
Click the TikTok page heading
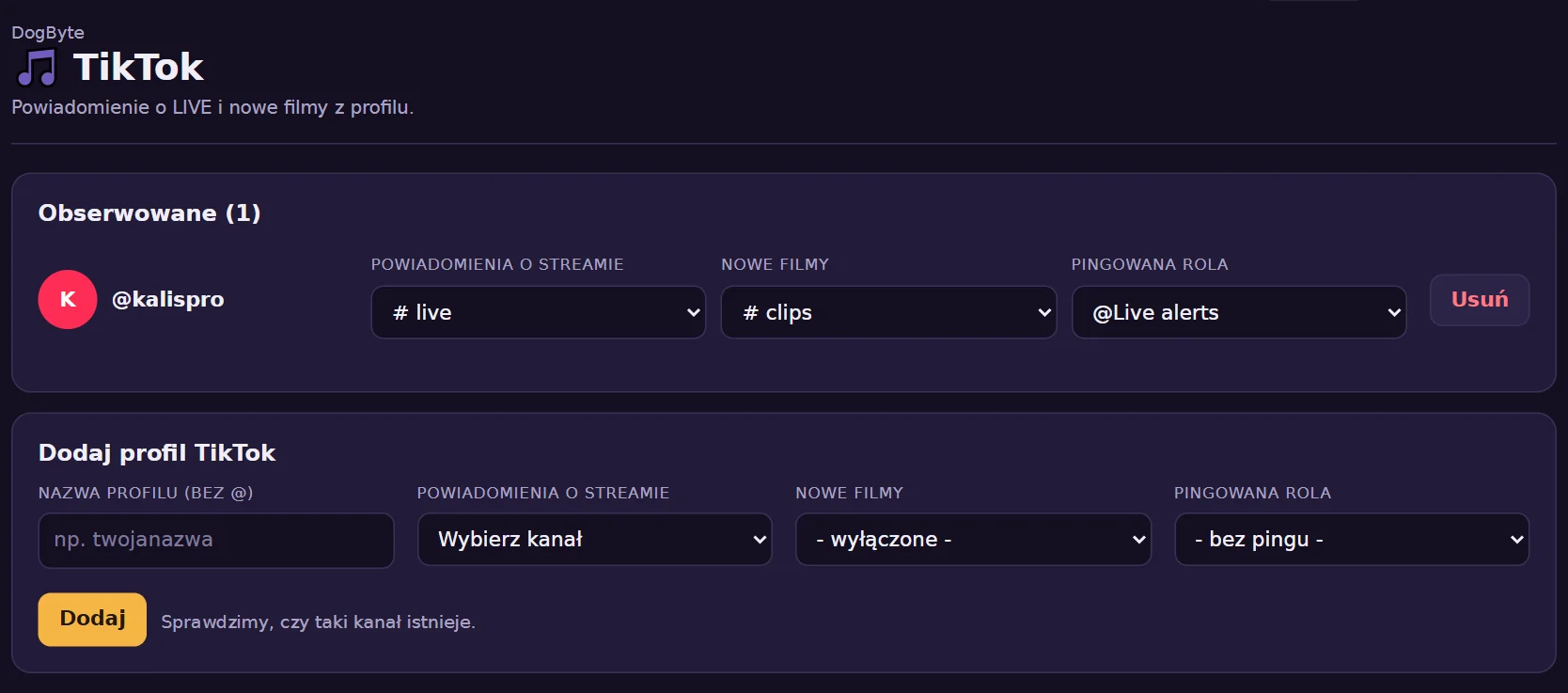pos(138,68)
